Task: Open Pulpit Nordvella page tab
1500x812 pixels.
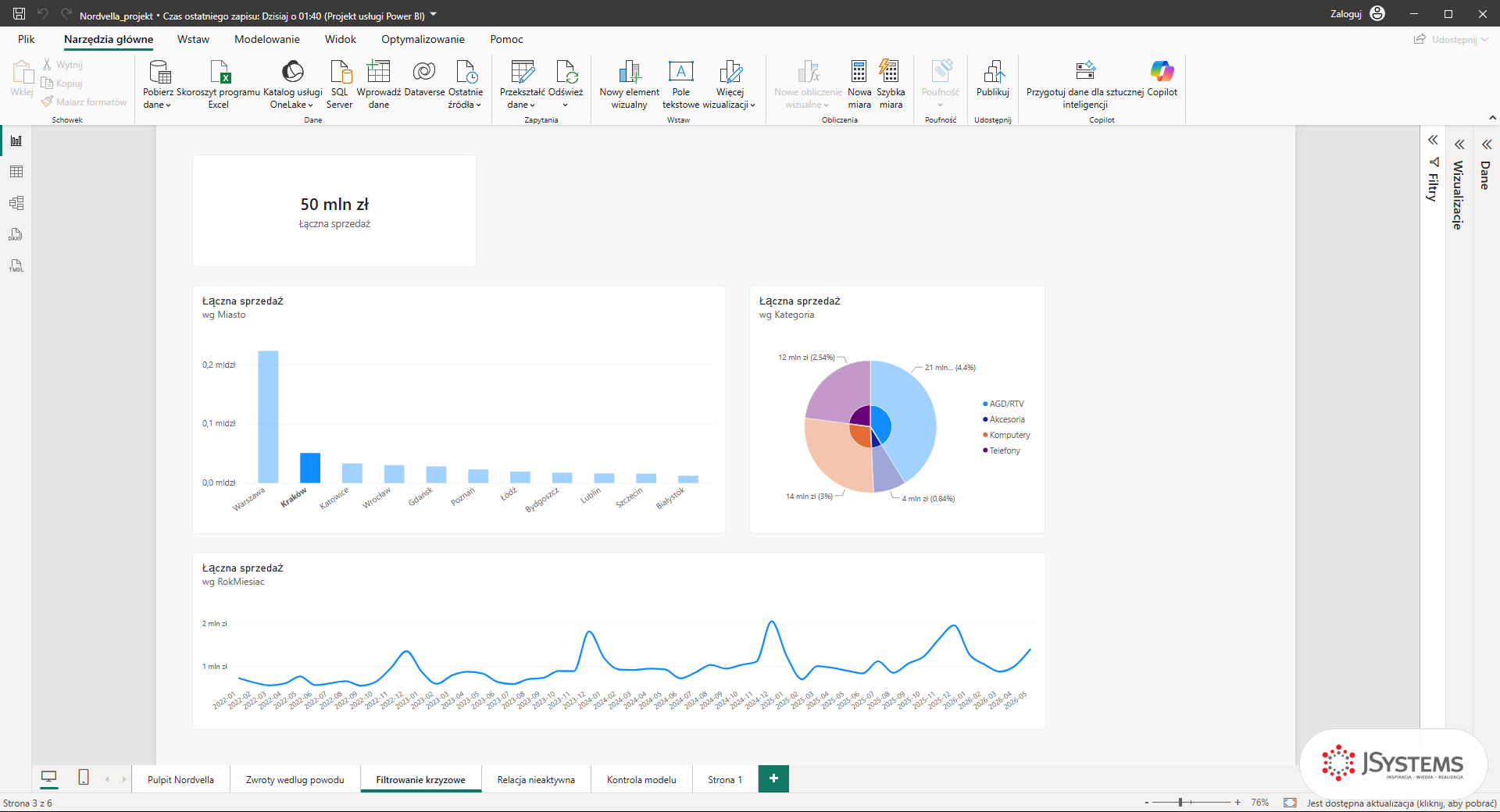Action: 180,779
